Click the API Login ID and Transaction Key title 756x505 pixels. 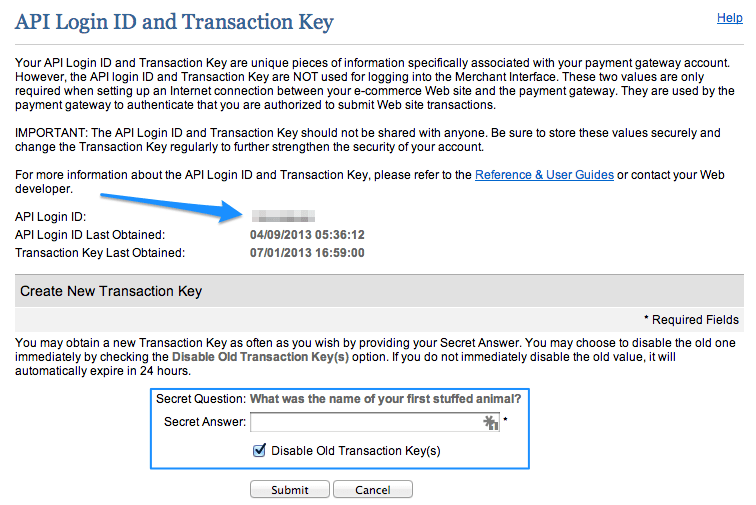point(174,22)
